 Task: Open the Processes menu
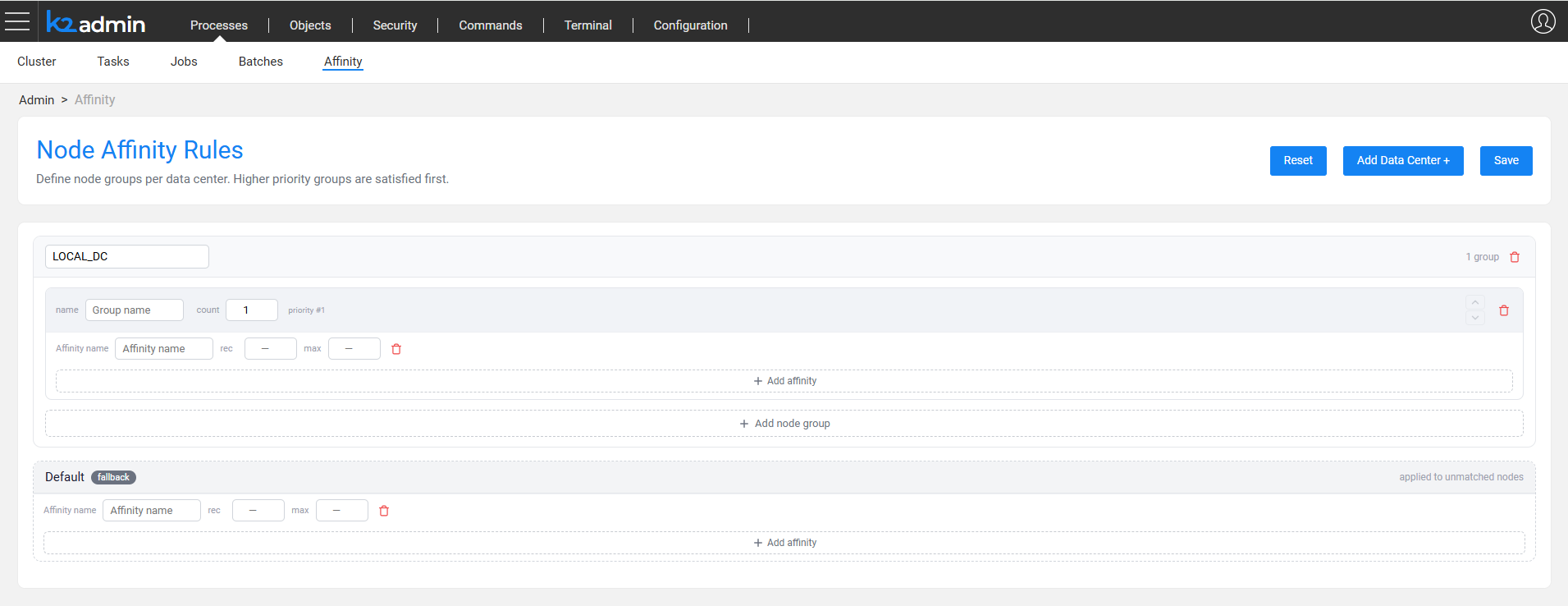219,25
